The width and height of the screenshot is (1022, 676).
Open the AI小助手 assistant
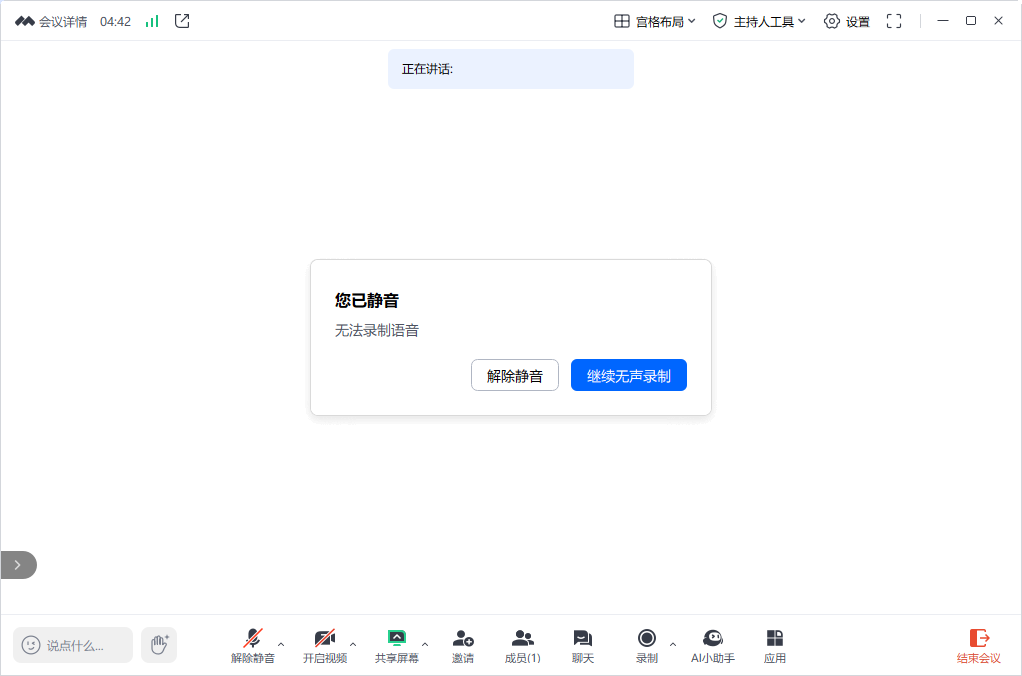(713, 646)
